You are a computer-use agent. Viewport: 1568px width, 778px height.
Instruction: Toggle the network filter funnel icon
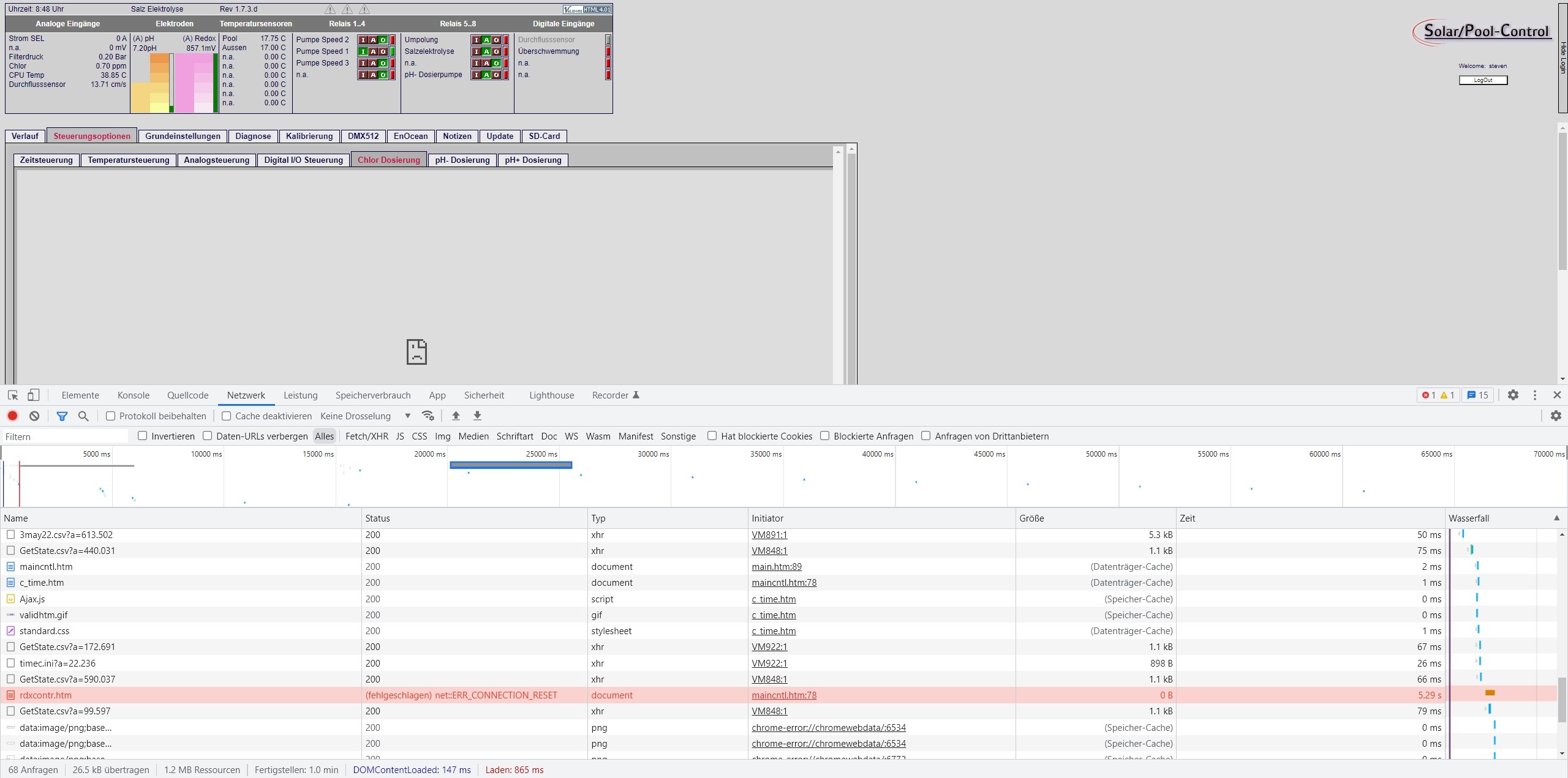(62, 416)
